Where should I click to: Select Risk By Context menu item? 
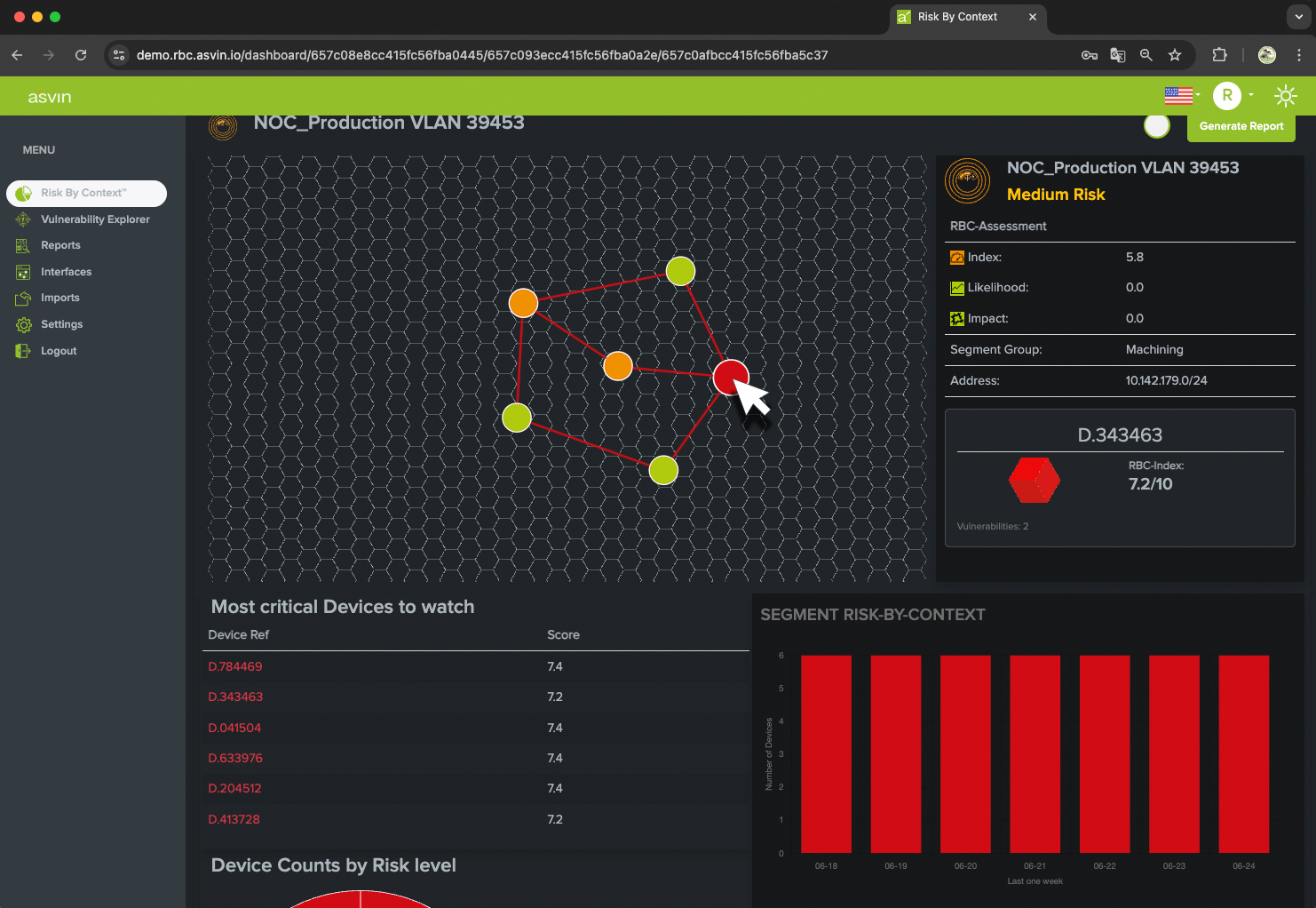[86, 193]
